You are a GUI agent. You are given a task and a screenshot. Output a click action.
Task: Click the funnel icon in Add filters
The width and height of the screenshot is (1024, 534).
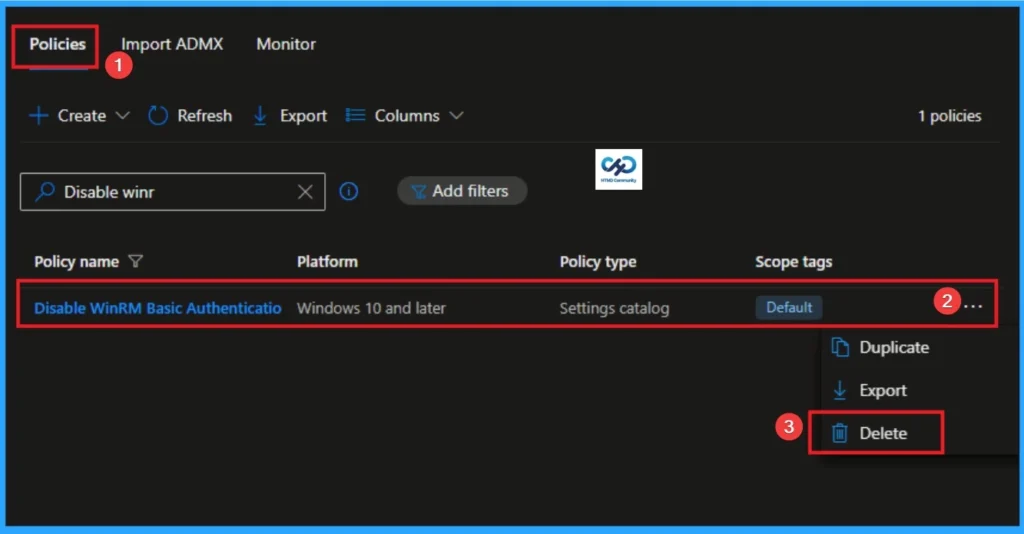(x=418, y=191)
